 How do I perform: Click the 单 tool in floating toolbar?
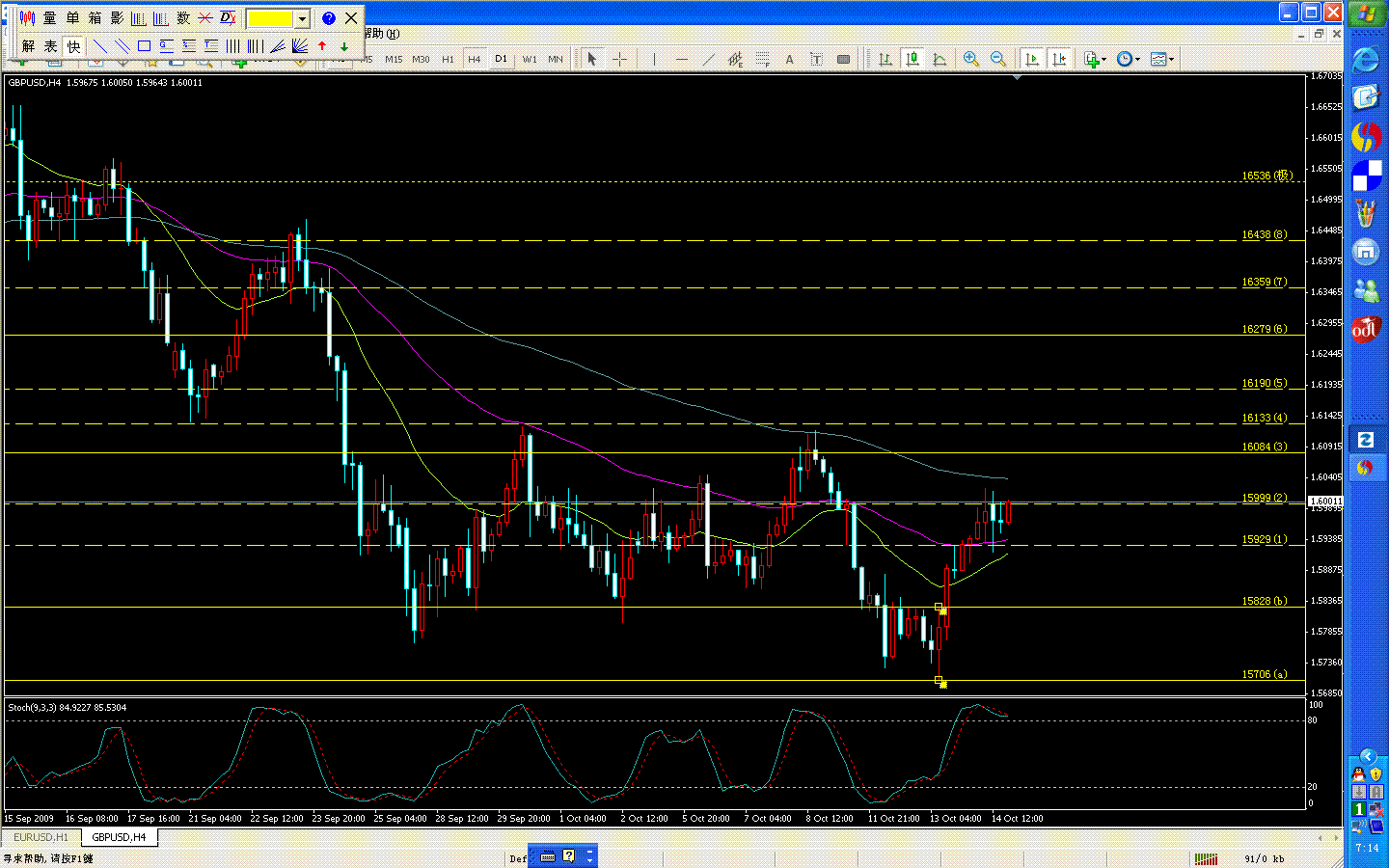tap(72, 18)
